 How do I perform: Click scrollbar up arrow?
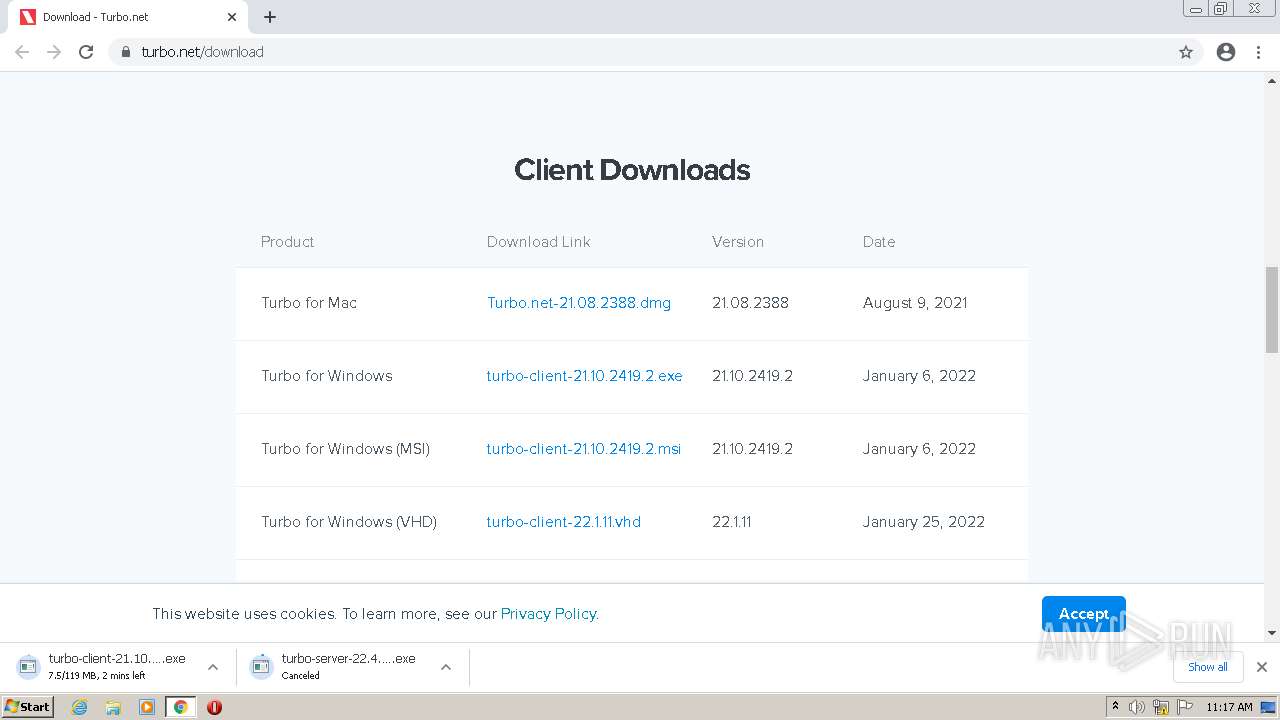click(1272, 81)
